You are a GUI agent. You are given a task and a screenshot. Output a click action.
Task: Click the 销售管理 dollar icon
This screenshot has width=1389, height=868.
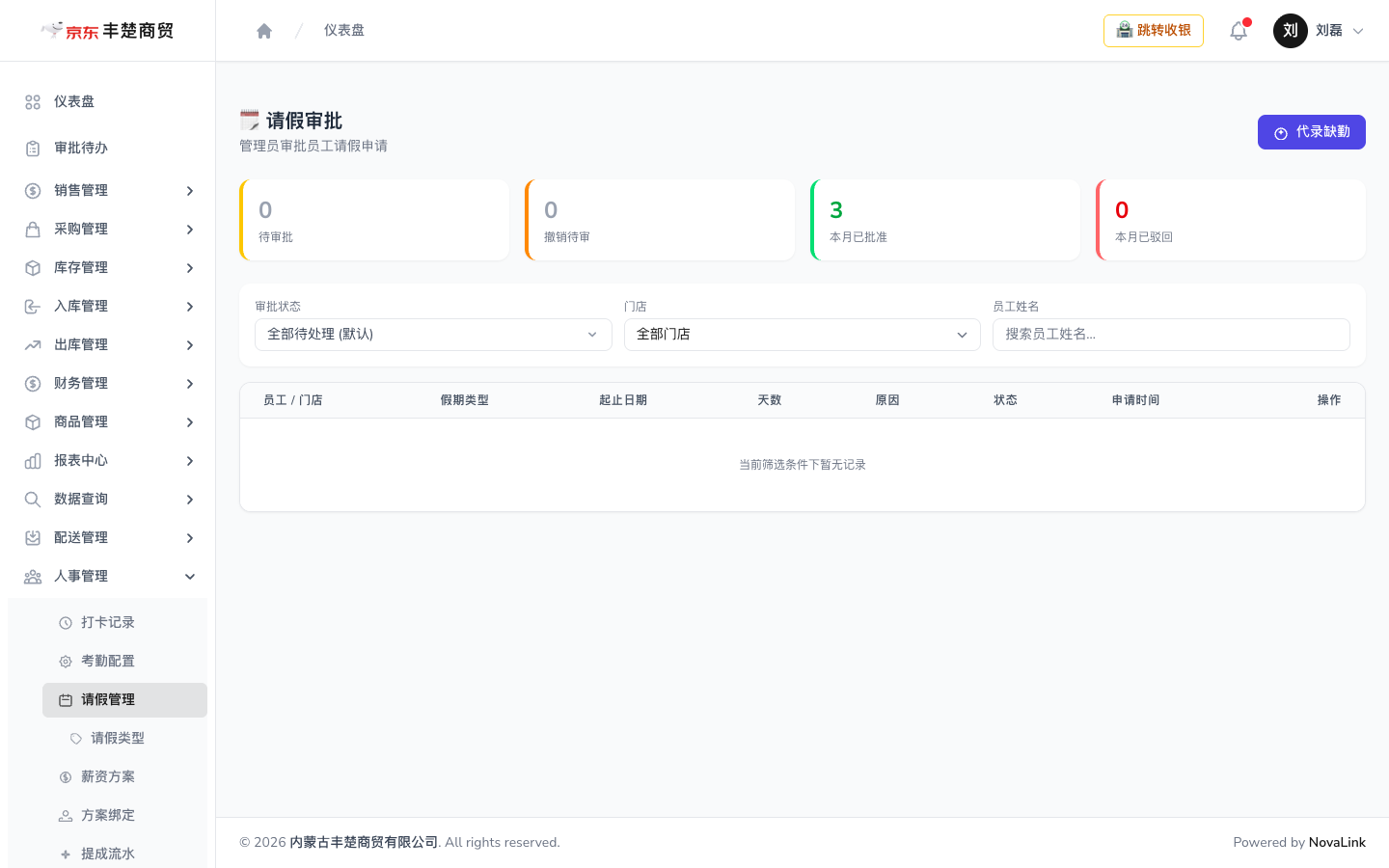click(x=33, y=191)
